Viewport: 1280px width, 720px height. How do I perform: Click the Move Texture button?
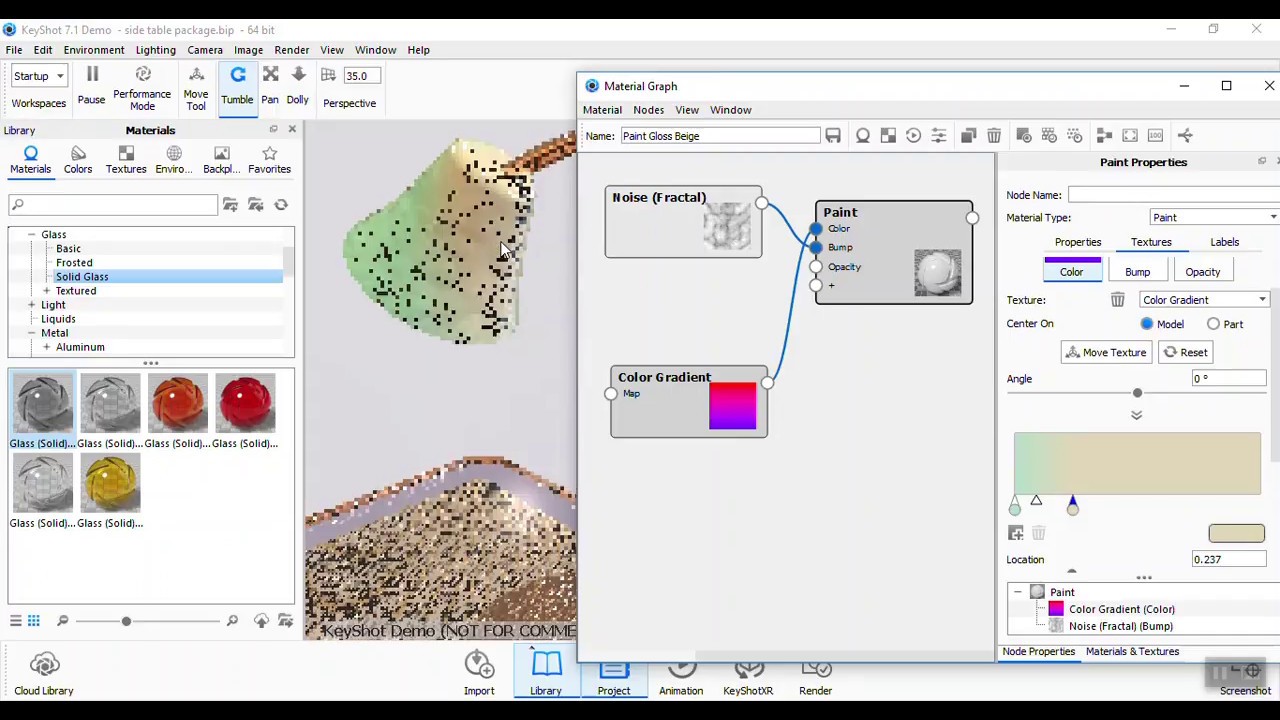1106,352
